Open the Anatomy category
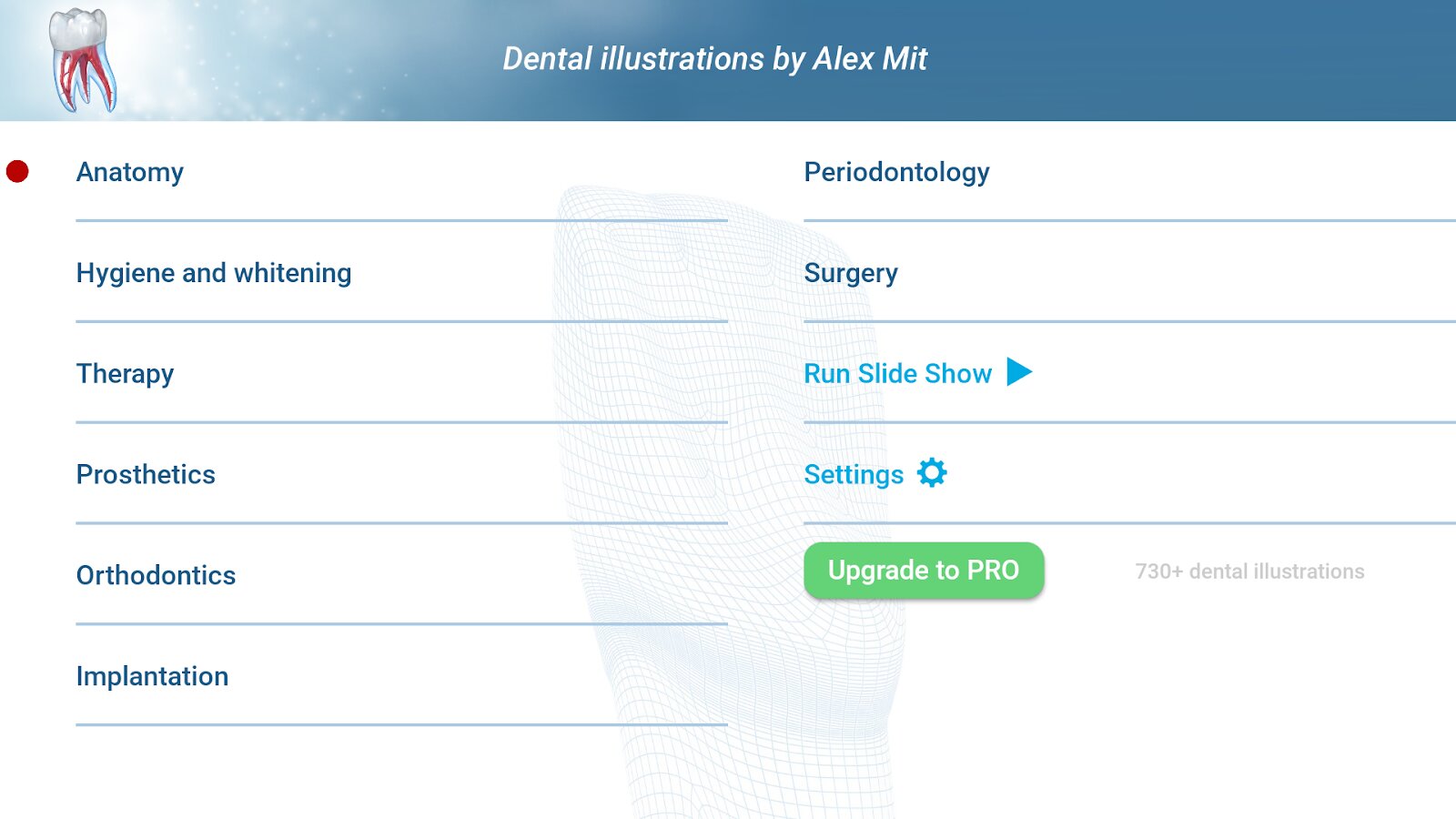 [x=130, y=172]
